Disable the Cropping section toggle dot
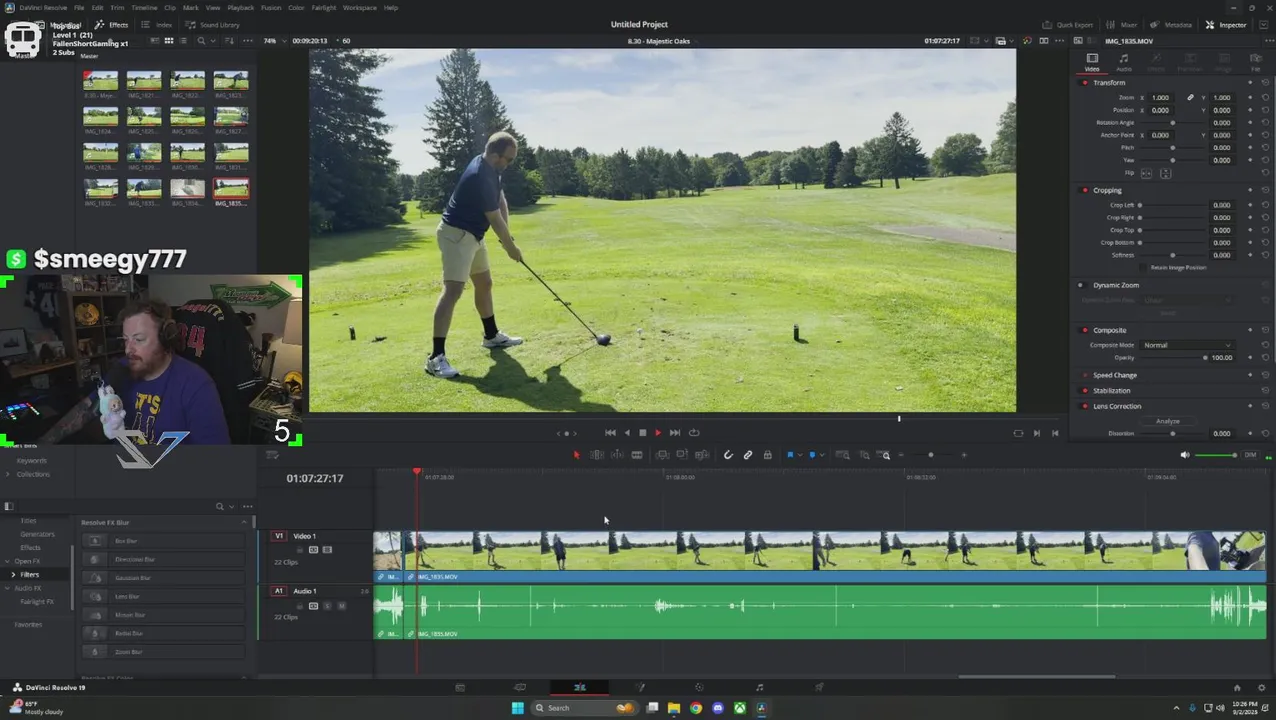 (1085, 190)
